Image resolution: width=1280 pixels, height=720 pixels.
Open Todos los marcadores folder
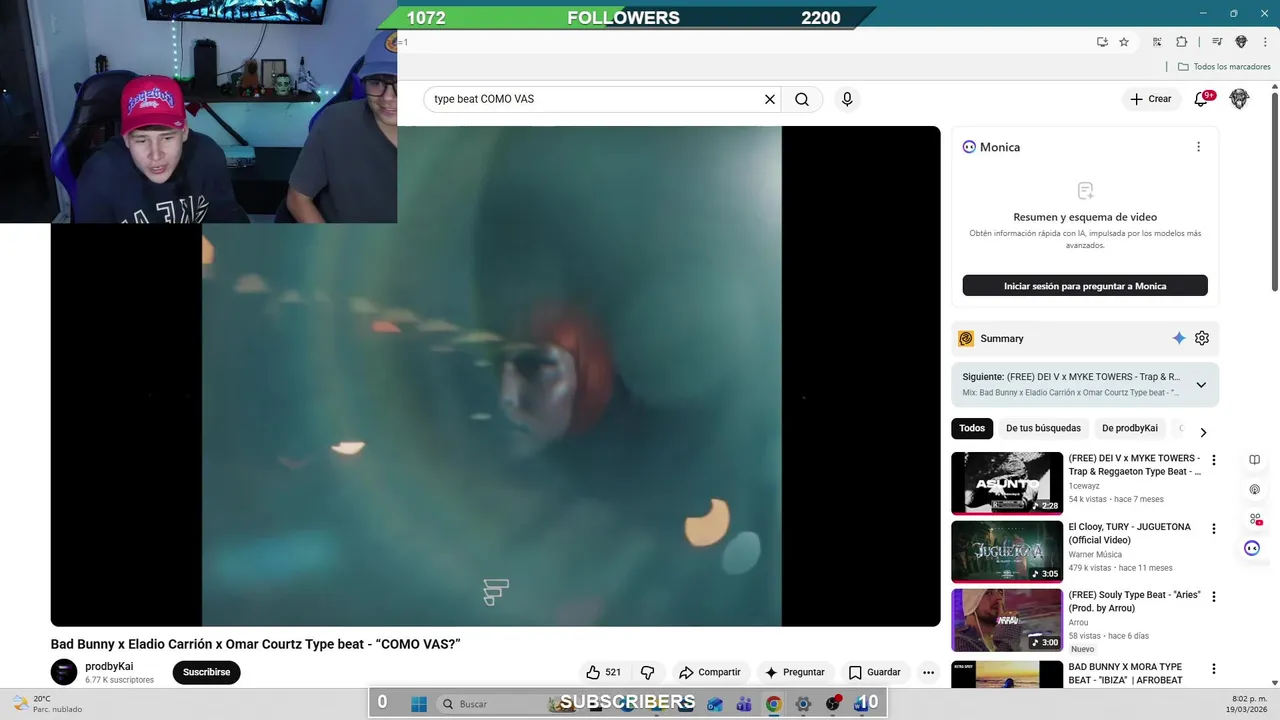tap(1224, 67)
